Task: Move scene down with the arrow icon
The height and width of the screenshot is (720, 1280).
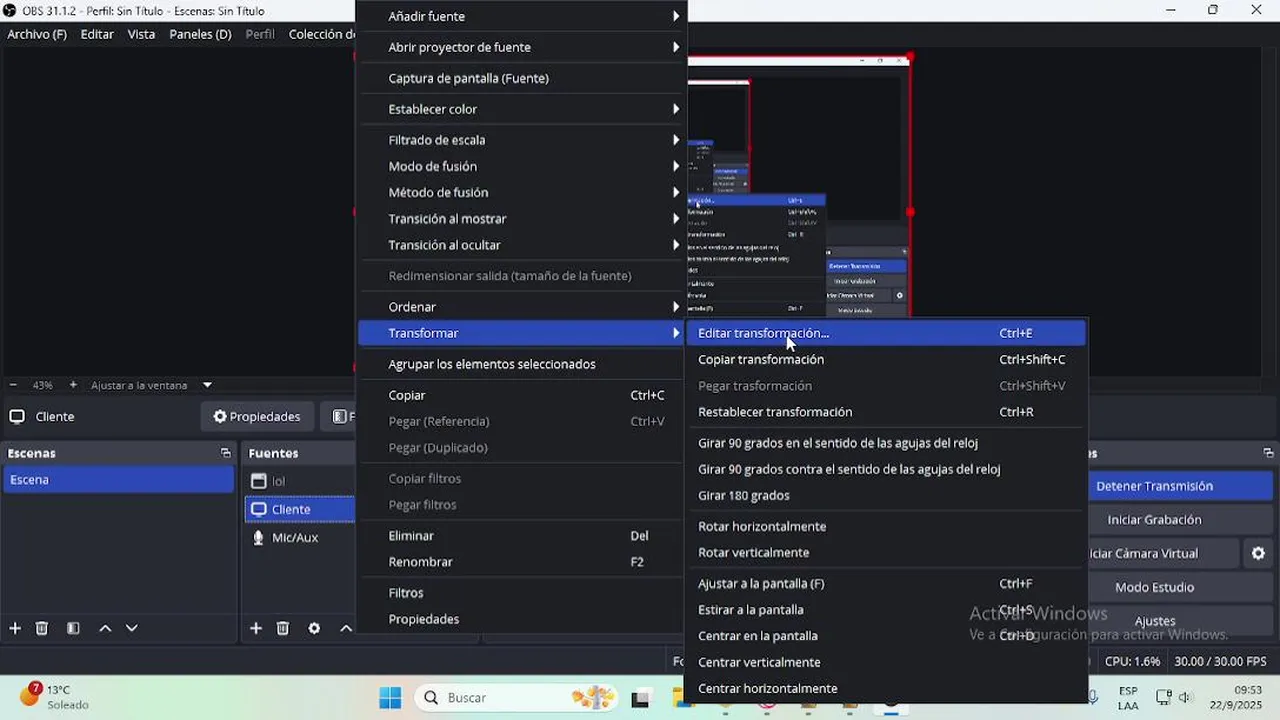Action: click(131, 628)
